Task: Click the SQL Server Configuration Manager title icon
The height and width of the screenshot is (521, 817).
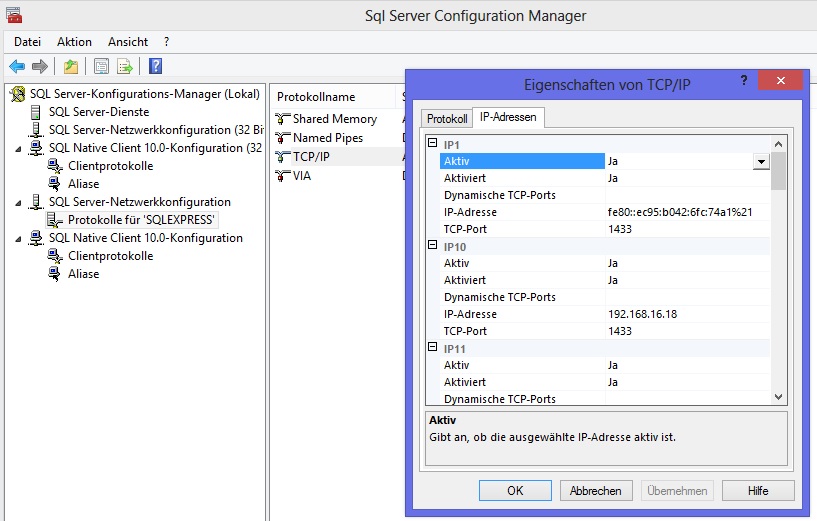Action: [14, 16]
